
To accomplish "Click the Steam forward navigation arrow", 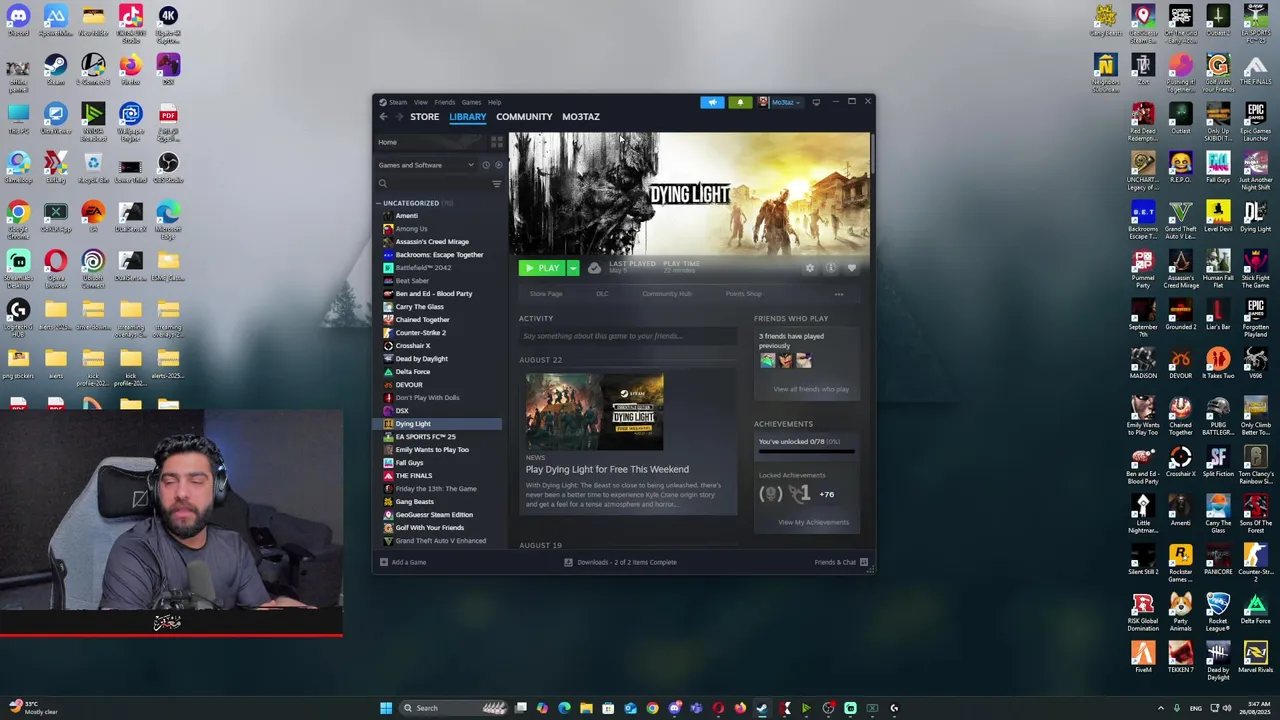I will click(399, 117).
